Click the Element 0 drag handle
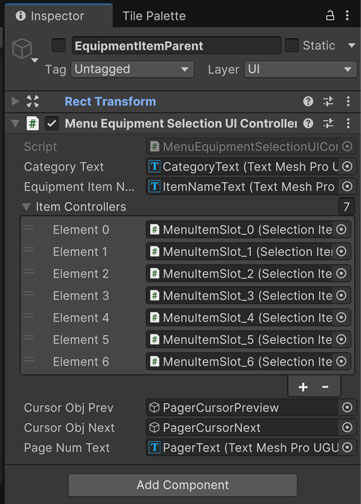This screenshot has height=504, width=361. [x=29, y=228]
